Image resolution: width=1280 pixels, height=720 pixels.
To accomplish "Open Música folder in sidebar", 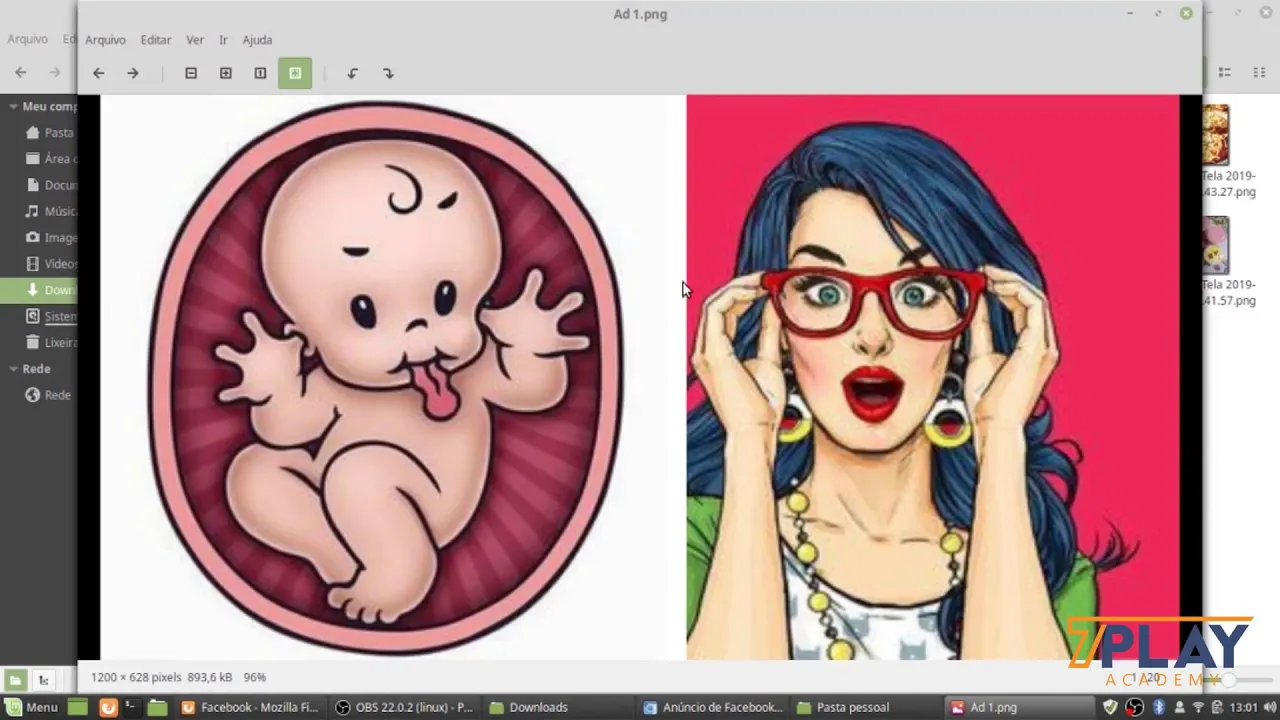I will (50, 211).
